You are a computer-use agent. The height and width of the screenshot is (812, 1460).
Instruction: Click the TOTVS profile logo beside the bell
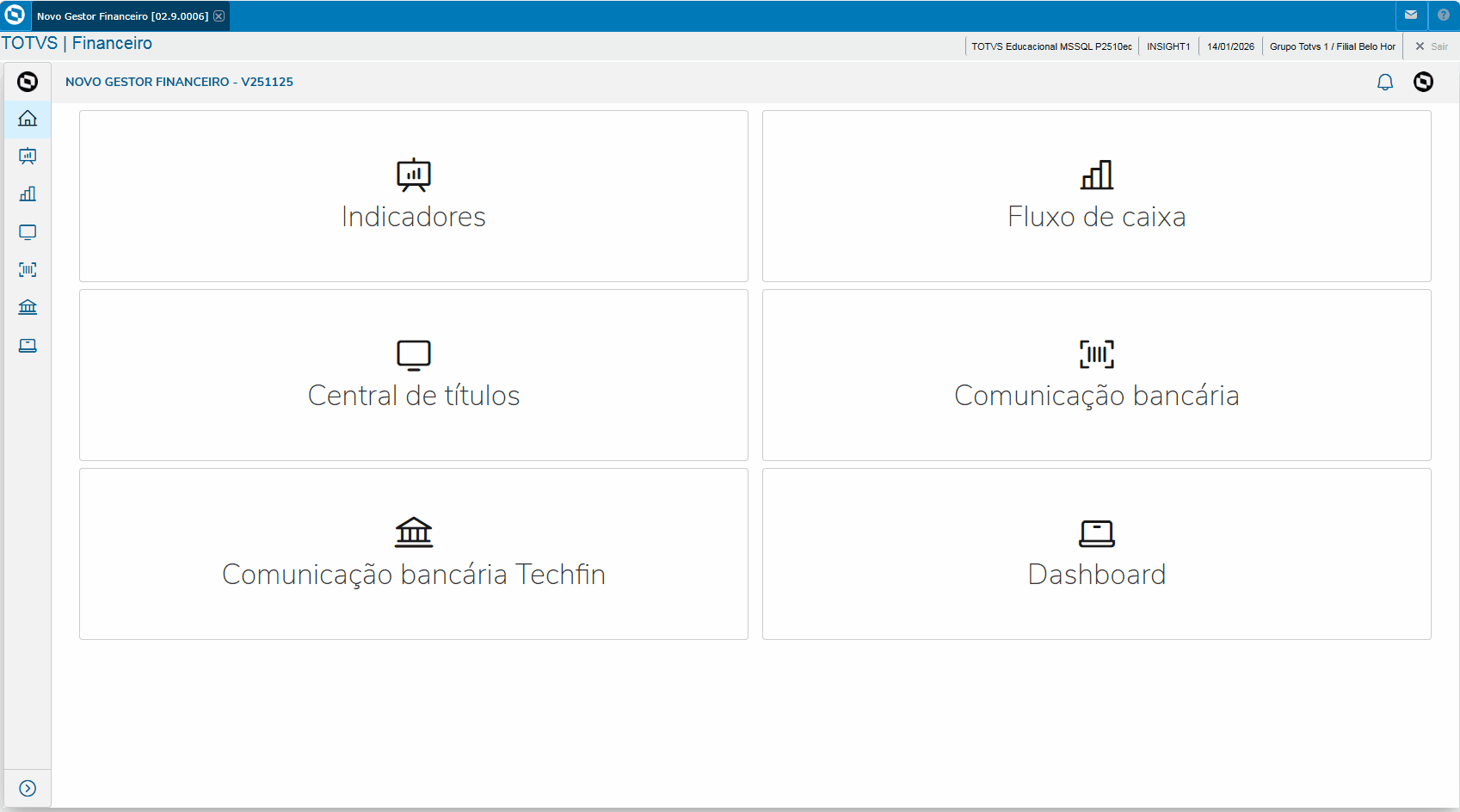tap(1424, 82)
